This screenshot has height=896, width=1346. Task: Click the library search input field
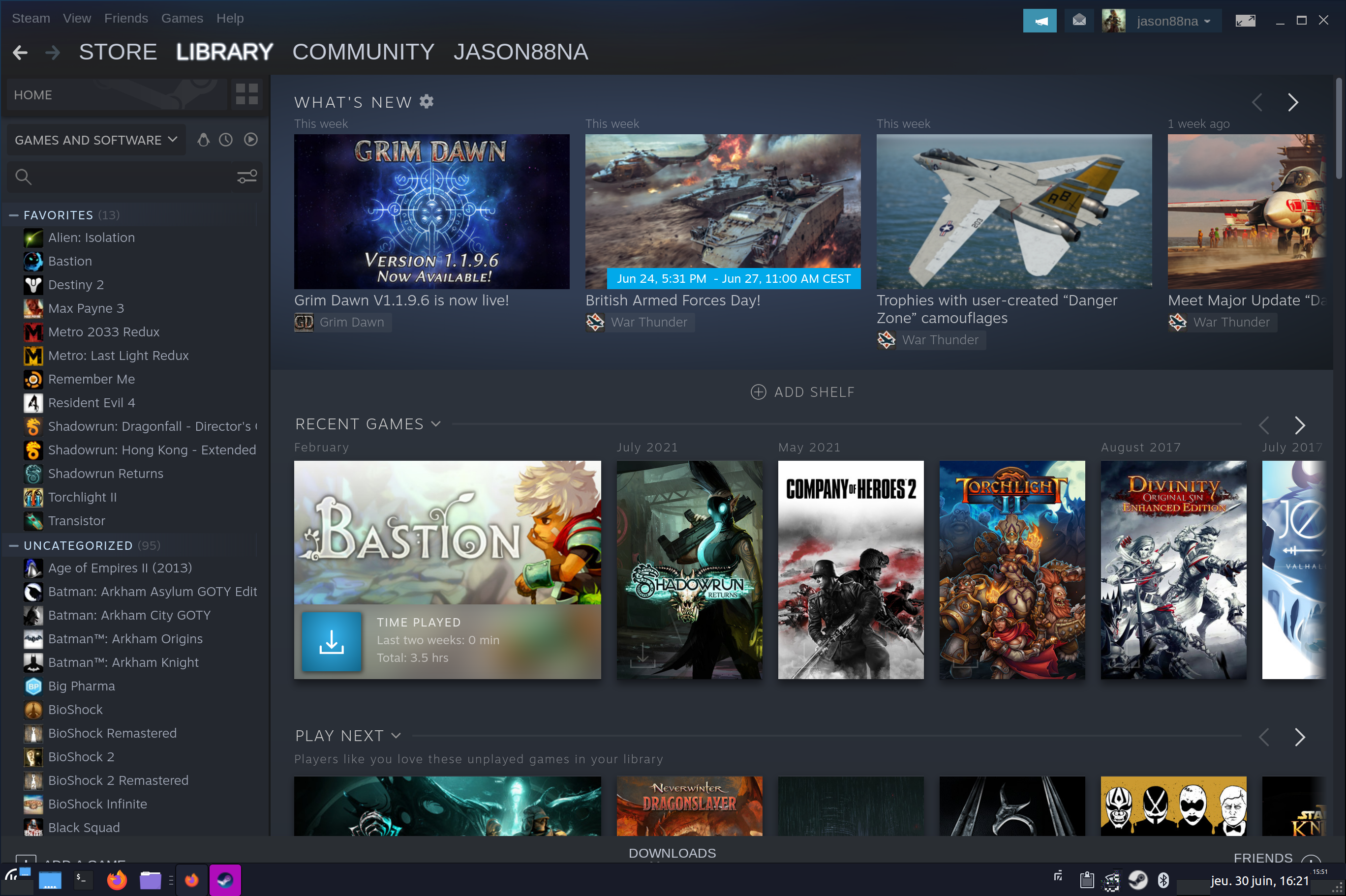click(x=134, y=177)
